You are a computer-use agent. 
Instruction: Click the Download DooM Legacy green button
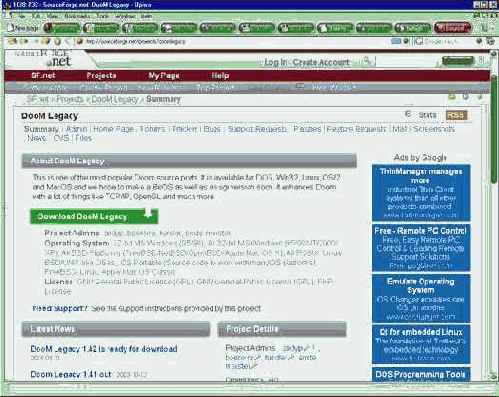(x=94, y=217)
